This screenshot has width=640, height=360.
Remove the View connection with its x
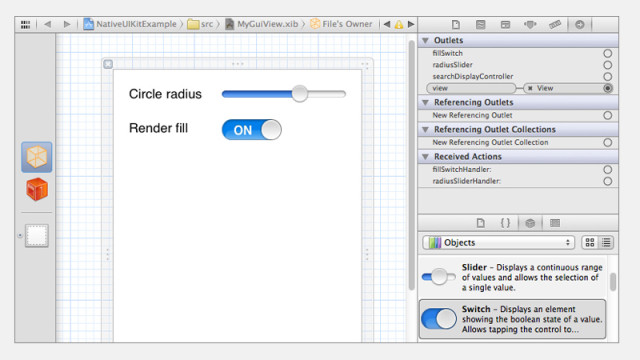tap(530, 88)
